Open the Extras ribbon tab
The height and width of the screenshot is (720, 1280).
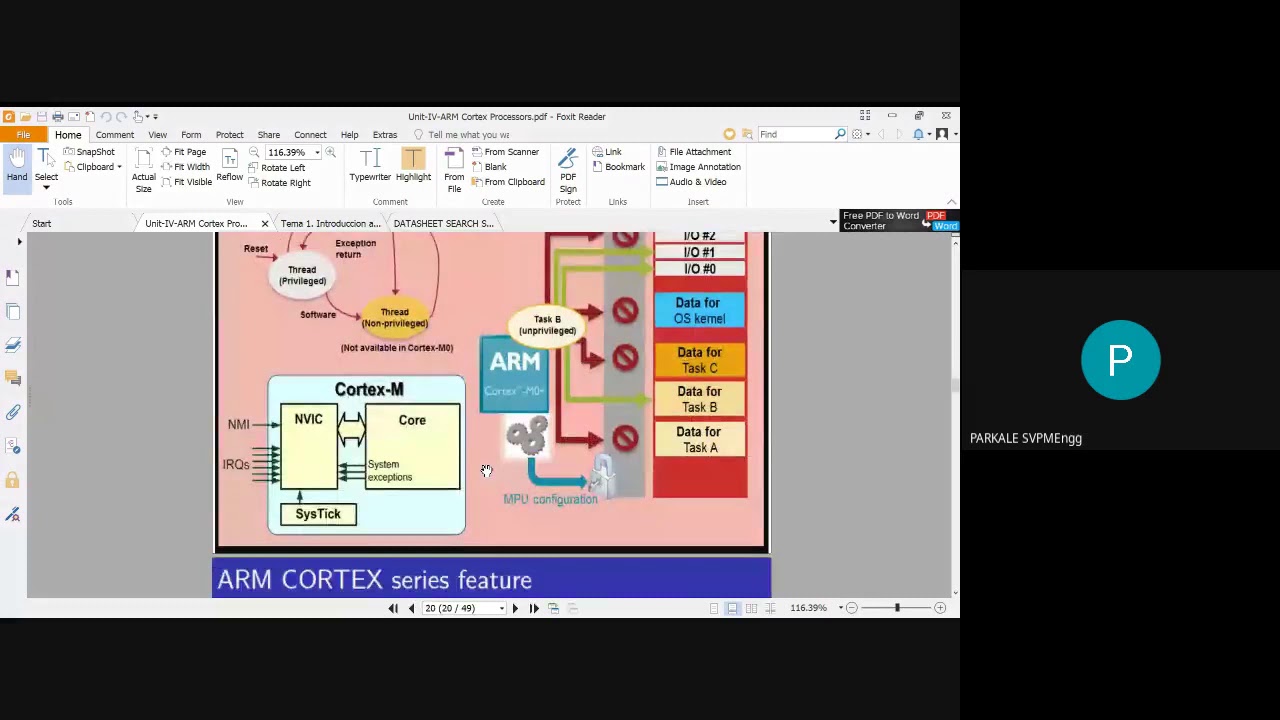385,135
